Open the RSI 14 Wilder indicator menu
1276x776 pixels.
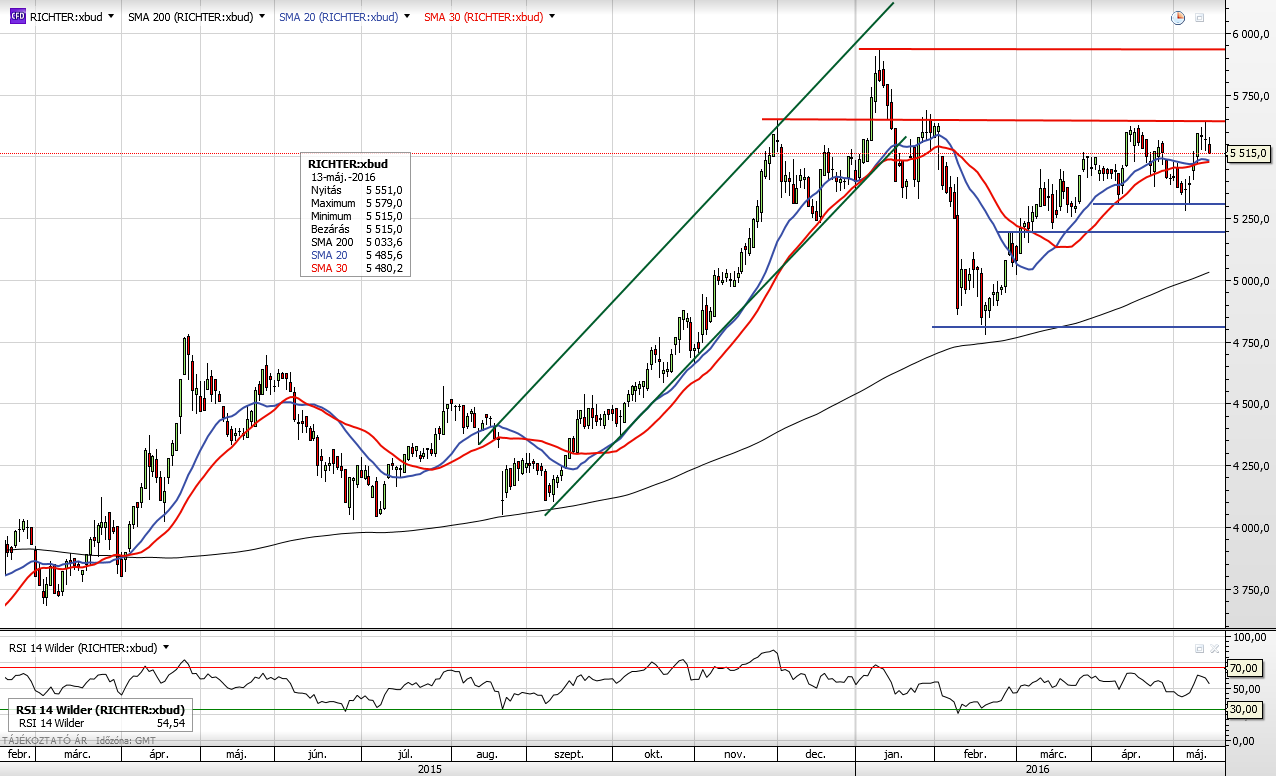tap(166, 648)
